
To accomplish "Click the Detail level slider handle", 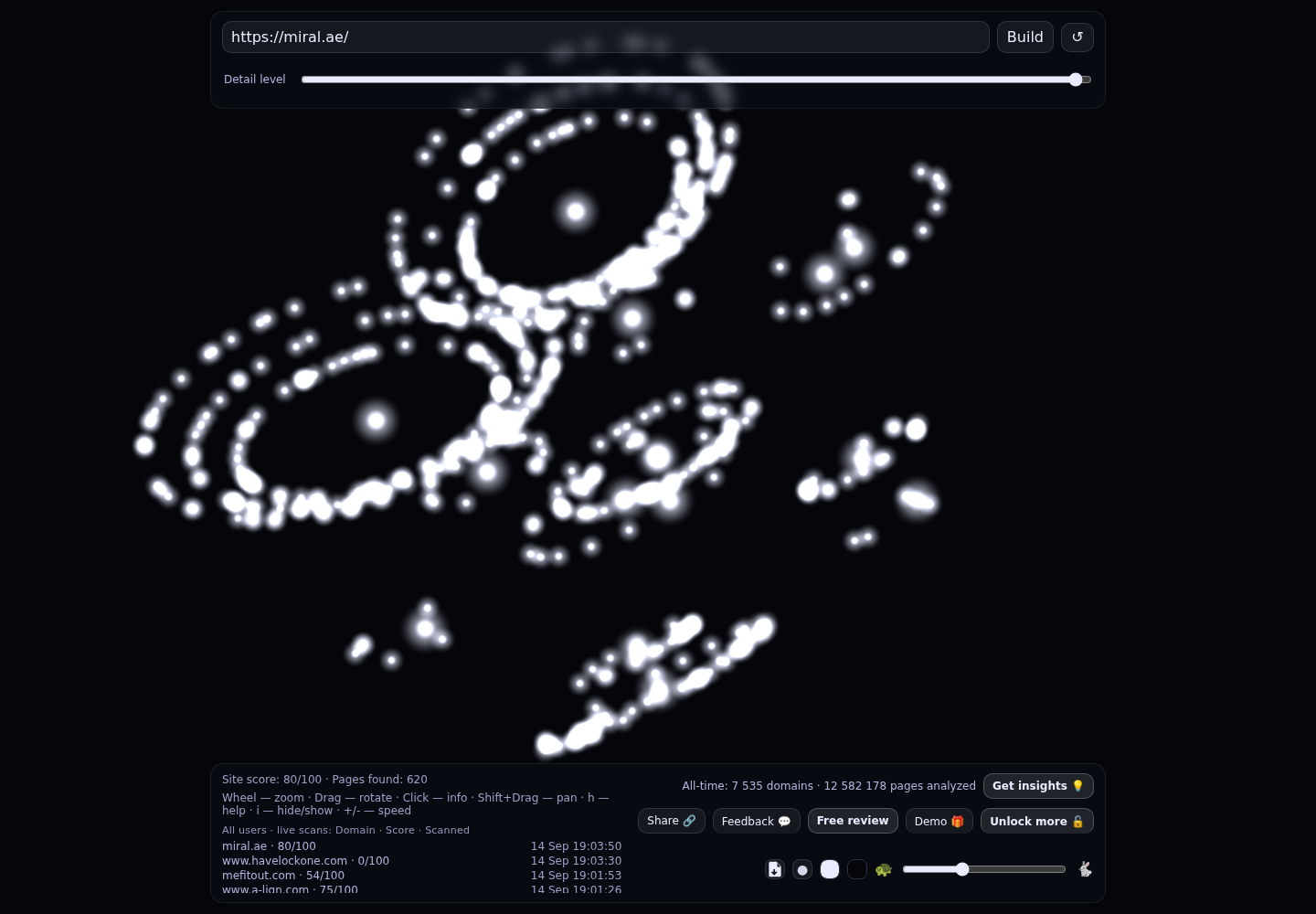I will point(1076,80).
